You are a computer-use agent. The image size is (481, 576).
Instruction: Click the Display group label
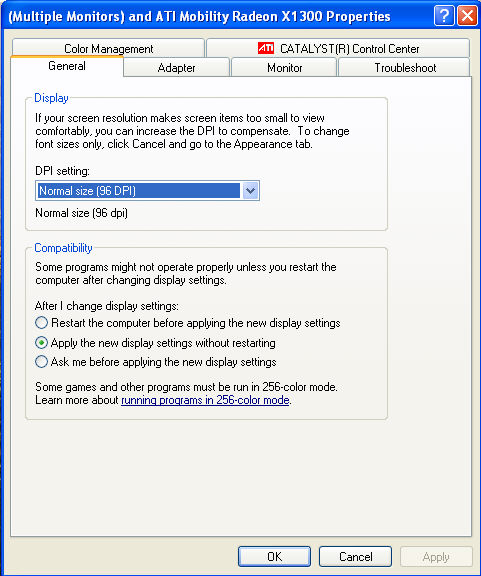[51, 98]
